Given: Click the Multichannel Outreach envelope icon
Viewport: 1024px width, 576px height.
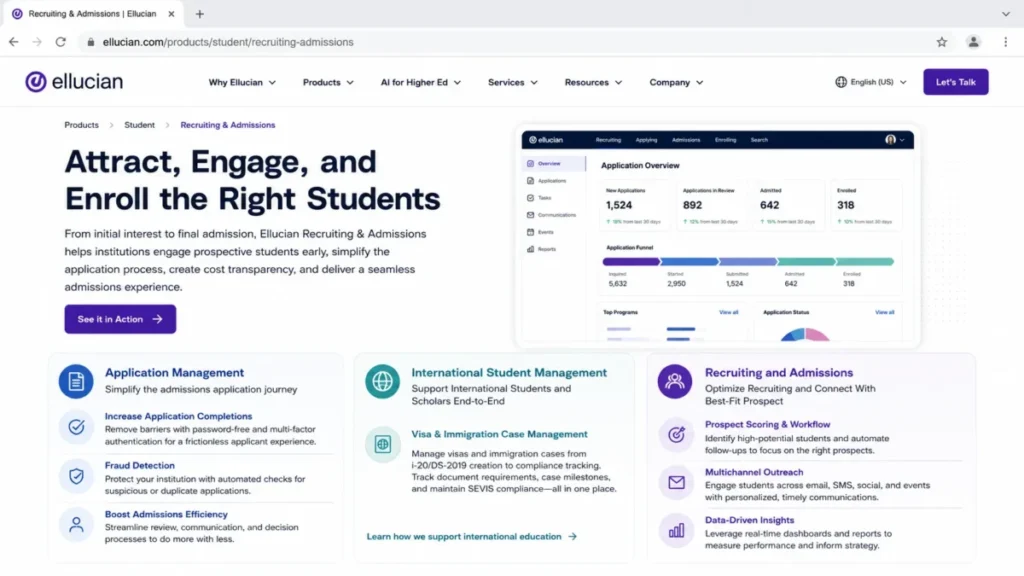Looking at the screenshot, I should click(x=676, y=483).
